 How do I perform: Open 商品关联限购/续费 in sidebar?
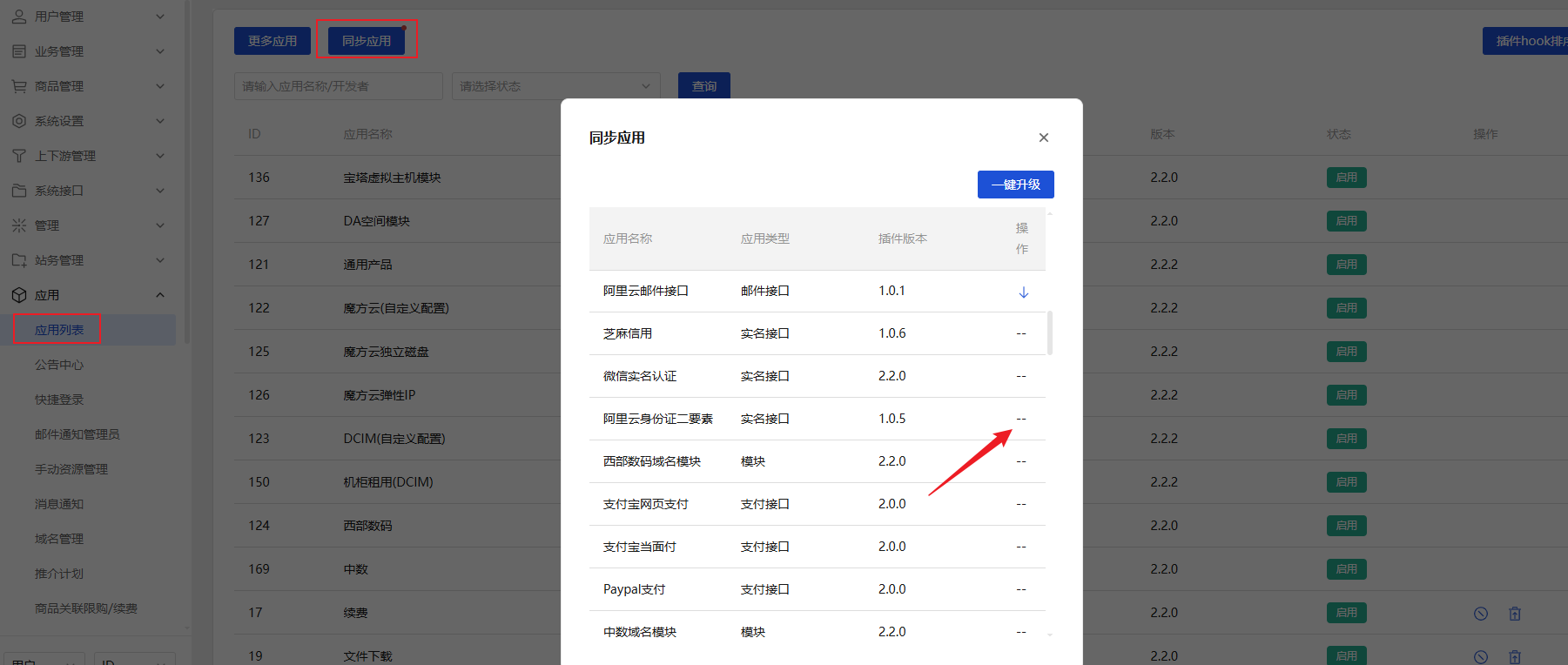tap(86, 608)
